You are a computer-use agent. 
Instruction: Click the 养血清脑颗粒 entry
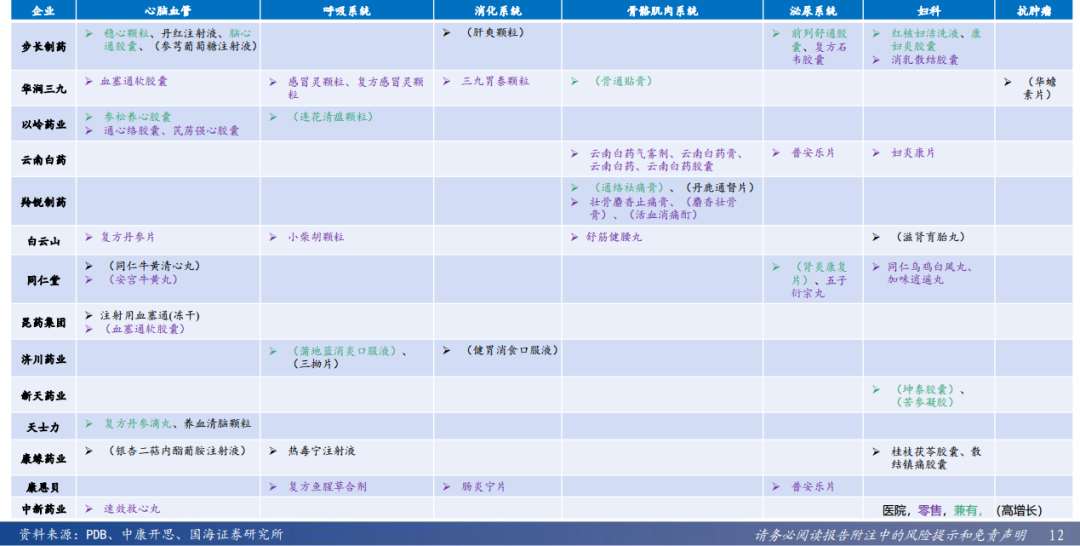tap(218, 424)
